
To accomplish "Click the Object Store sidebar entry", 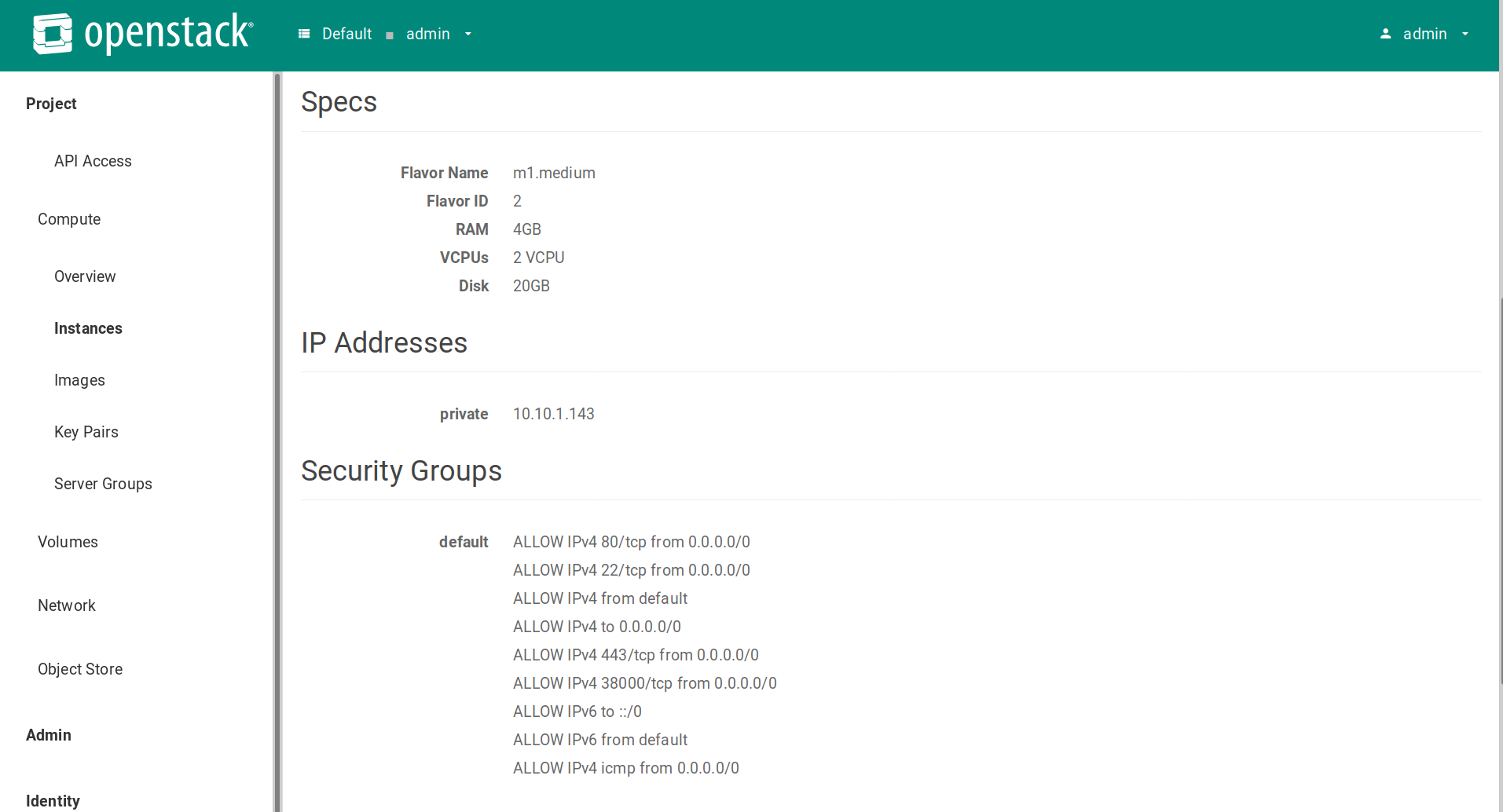I will pyautogui.click(x=80, y=669).
